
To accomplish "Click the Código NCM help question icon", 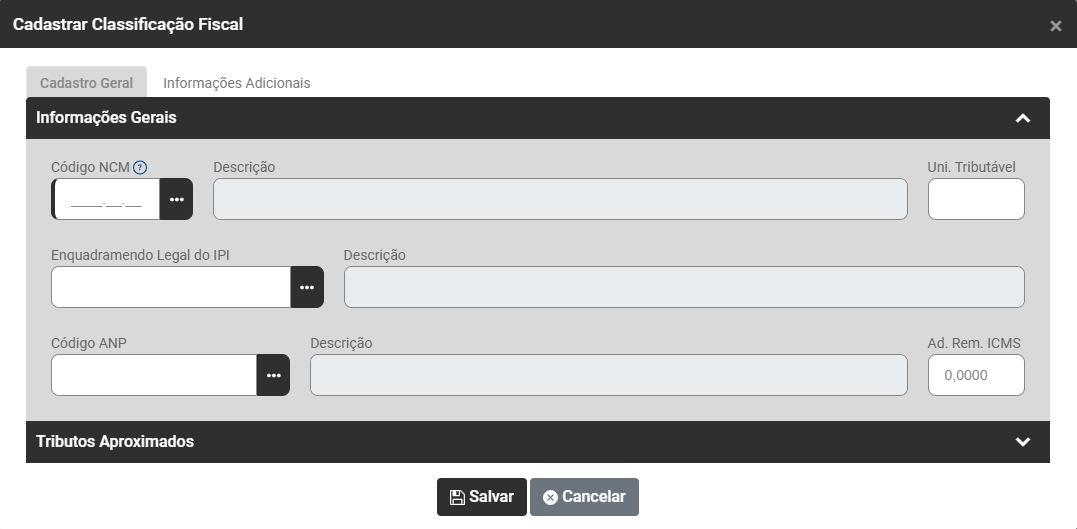I will pyautogui.click(x=140, y=167).
